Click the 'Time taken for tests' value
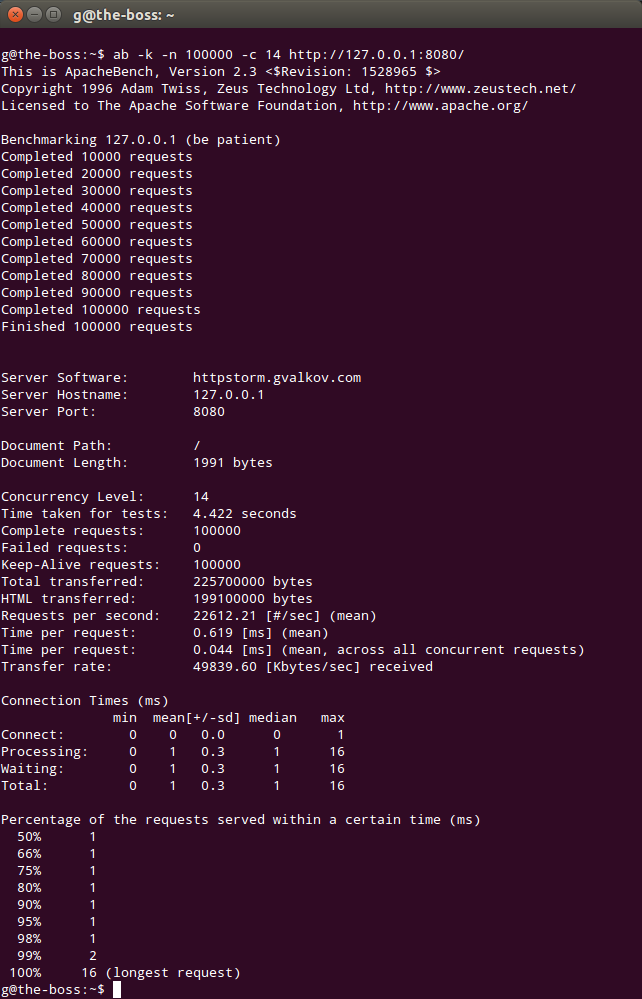The height and width of the screenshot is (999, 642). click(244, 514)
